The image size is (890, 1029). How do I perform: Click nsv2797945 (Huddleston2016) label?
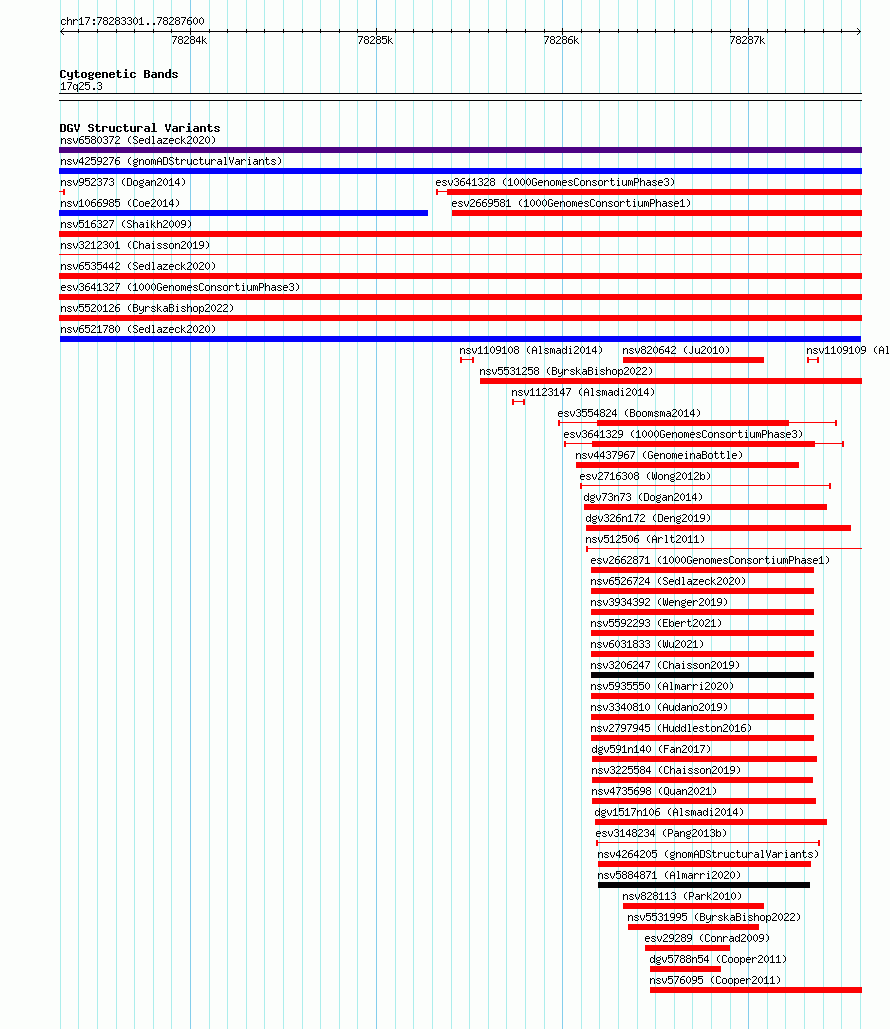point(671,728)
